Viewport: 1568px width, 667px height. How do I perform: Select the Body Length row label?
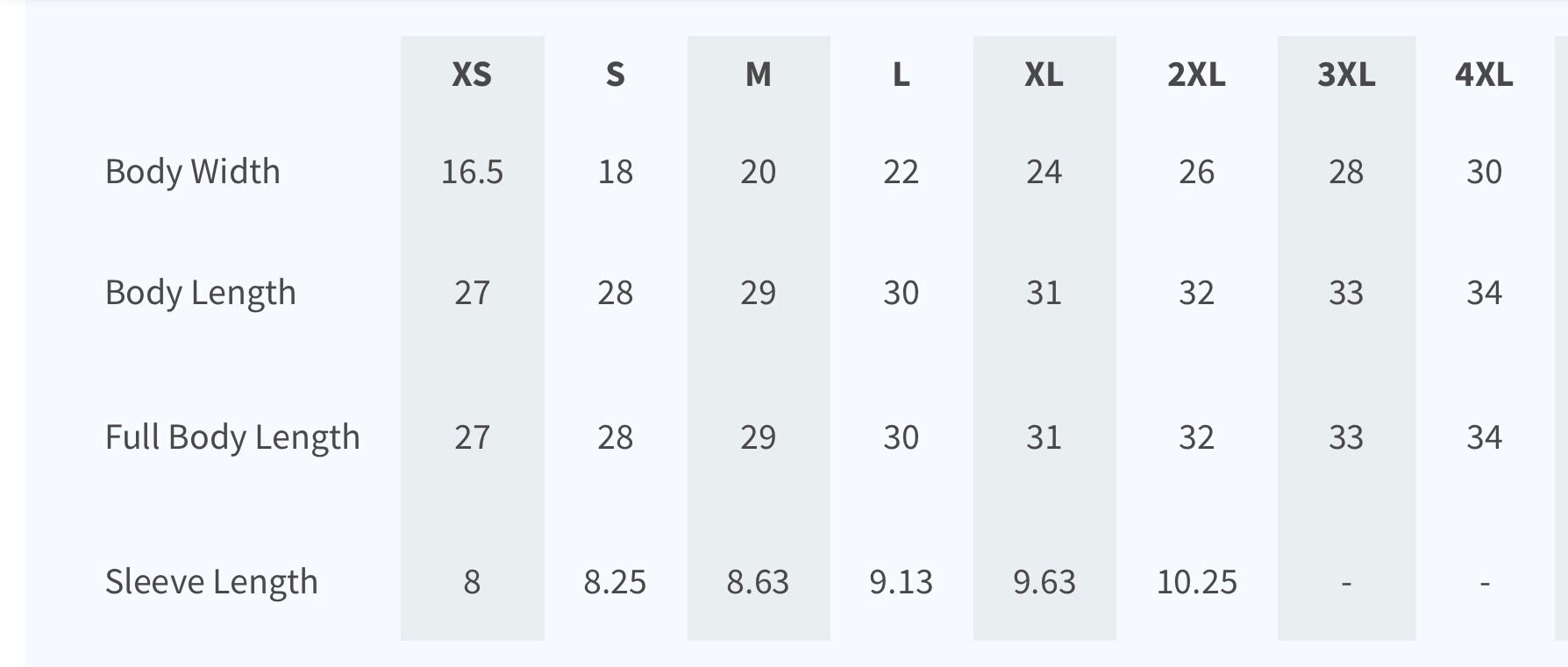pos(201,293)
